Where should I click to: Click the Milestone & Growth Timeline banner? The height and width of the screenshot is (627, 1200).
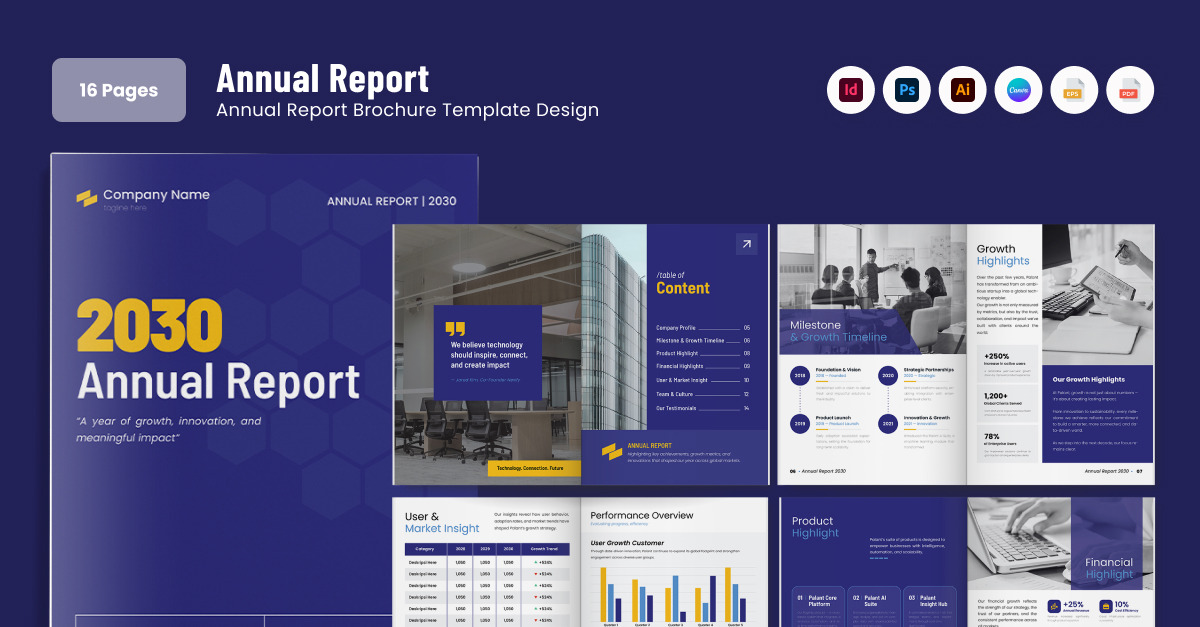tap(850, 331)
